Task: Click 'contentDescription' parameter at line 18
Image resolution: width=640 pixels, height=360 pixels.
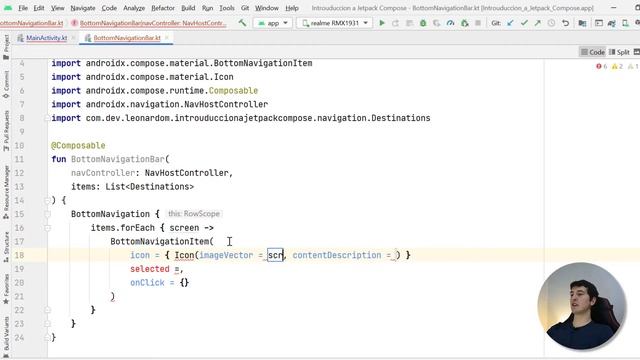Action: click(337, 255)
